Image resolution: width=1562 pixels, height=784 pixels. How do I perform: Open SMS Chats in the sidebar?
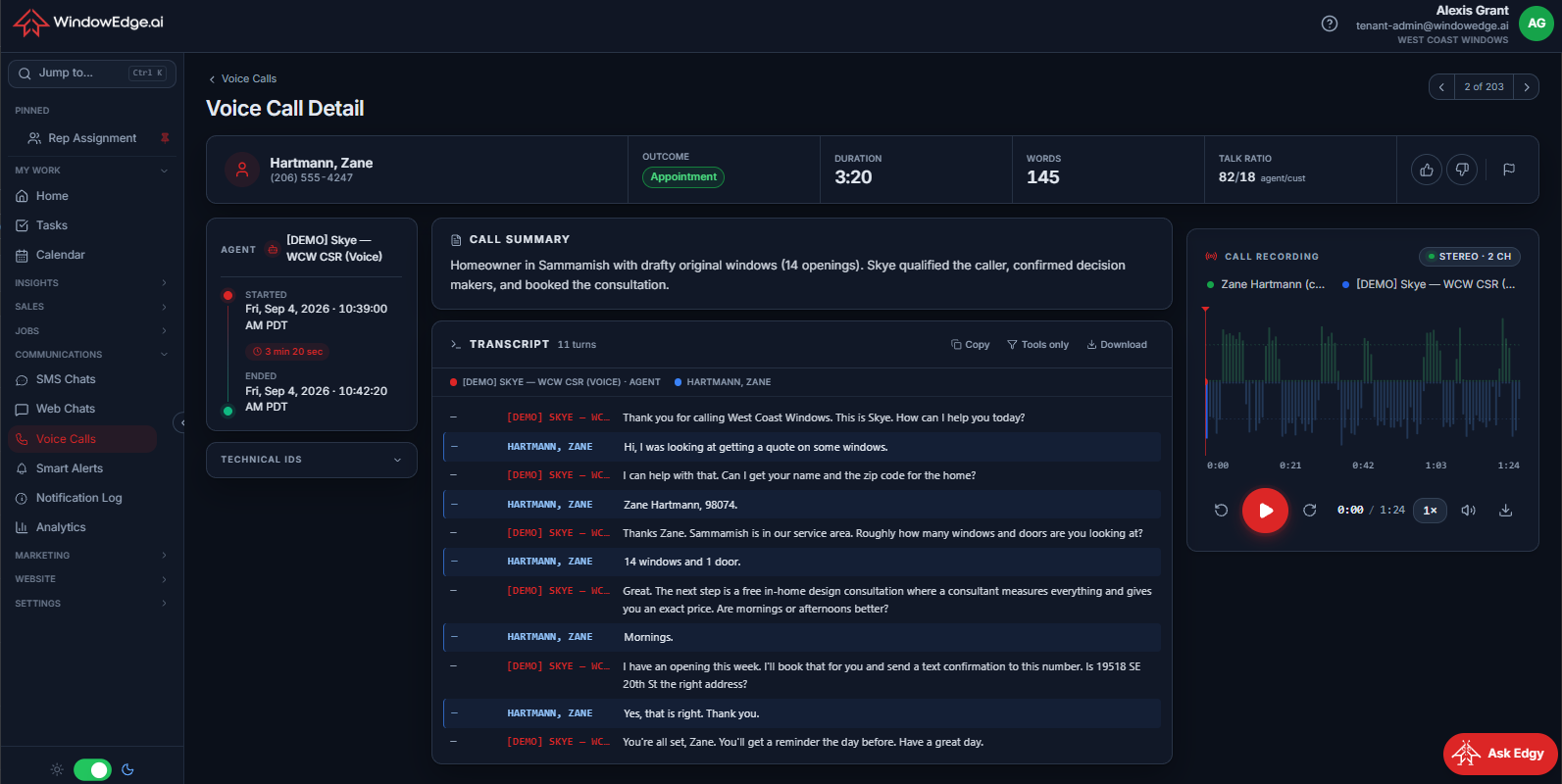coord(82,379)
